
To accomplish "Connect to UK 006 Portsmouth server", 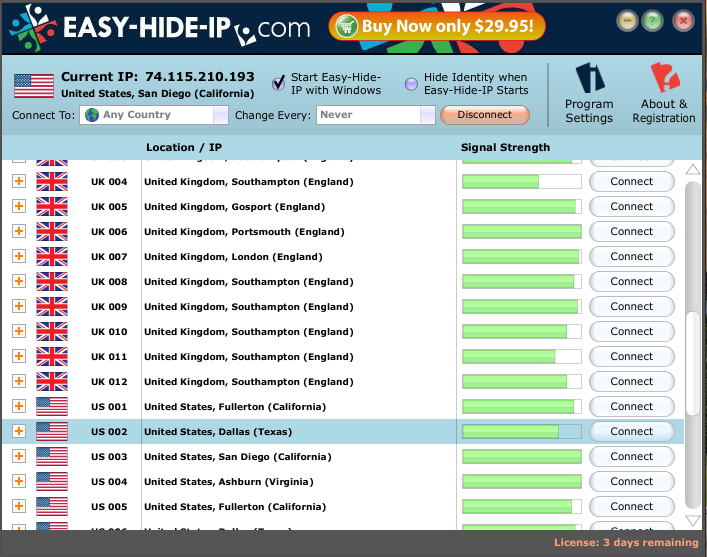I will 632,231.
